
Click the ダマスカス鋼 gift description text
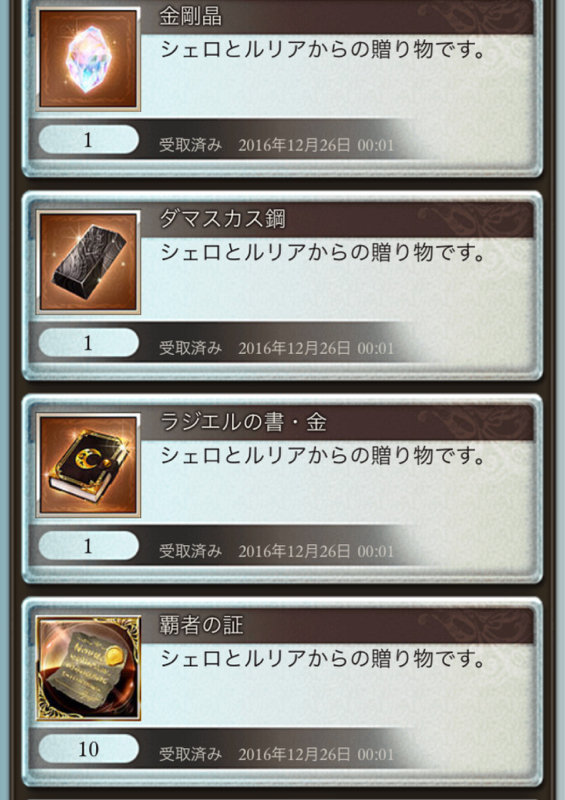coord(323,253)
